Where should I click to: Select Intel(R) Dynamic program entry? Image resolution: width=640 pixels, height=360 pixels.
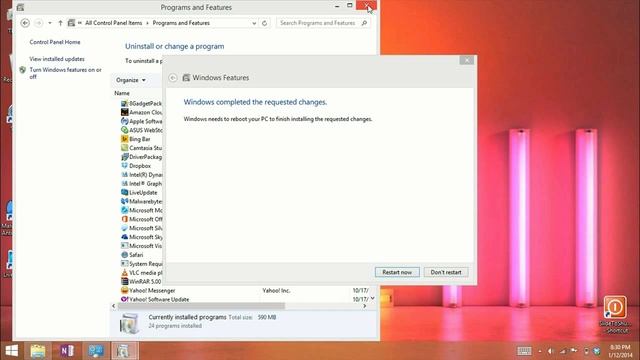[x=141, y=175]
